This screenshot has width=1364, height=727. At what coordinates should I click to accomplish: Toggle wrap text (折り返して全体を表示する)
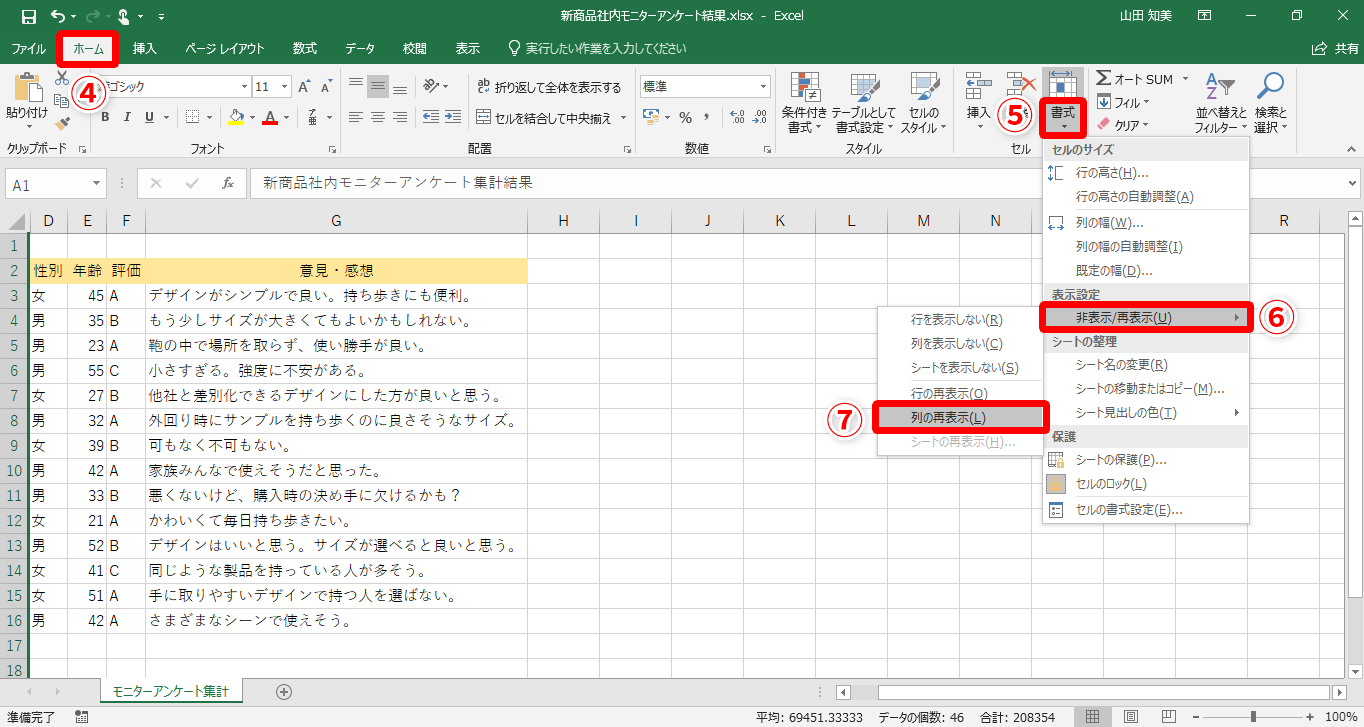[x=548, y=87]
